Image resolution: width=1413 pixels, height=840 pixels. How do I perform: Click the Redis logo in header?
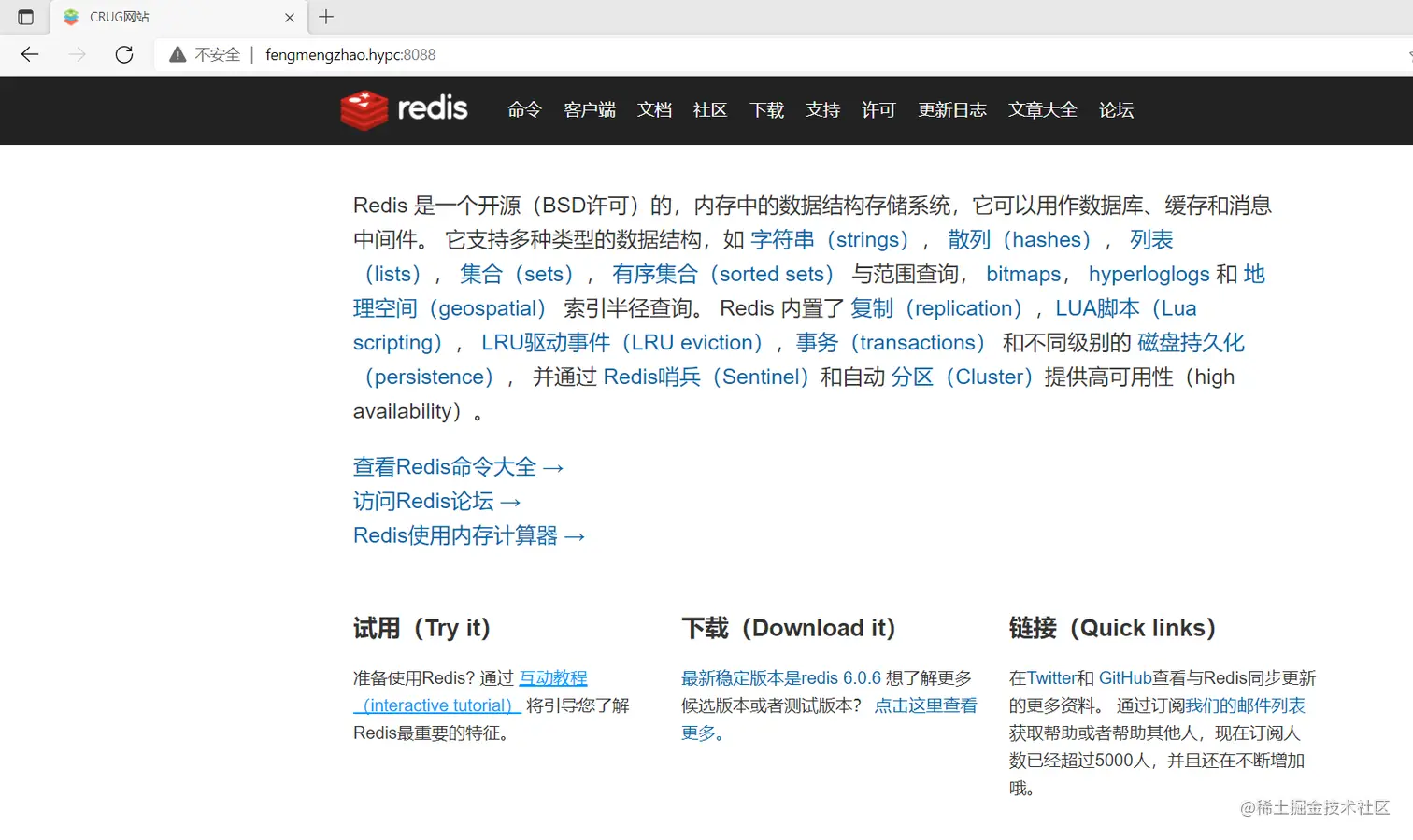tap(404, 109)
